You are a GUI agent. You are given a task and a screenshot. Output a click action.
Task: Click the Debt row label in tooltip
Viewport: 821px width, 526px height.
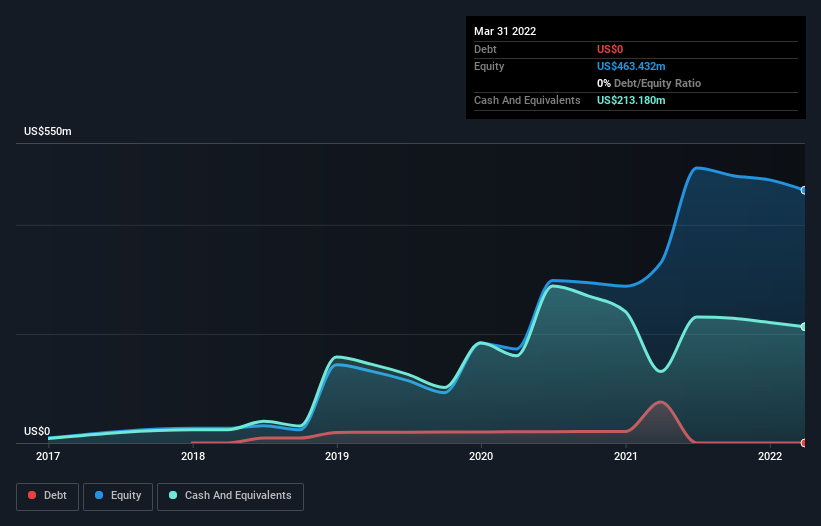point(485,49)
